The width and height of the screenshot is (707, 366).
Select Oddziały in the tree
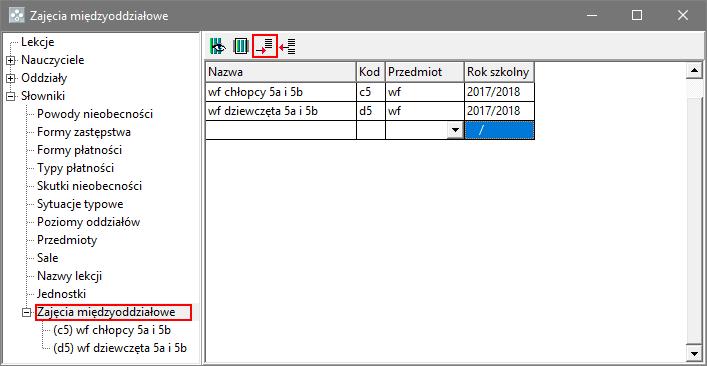pyautogui.click(x=44, y=78)
